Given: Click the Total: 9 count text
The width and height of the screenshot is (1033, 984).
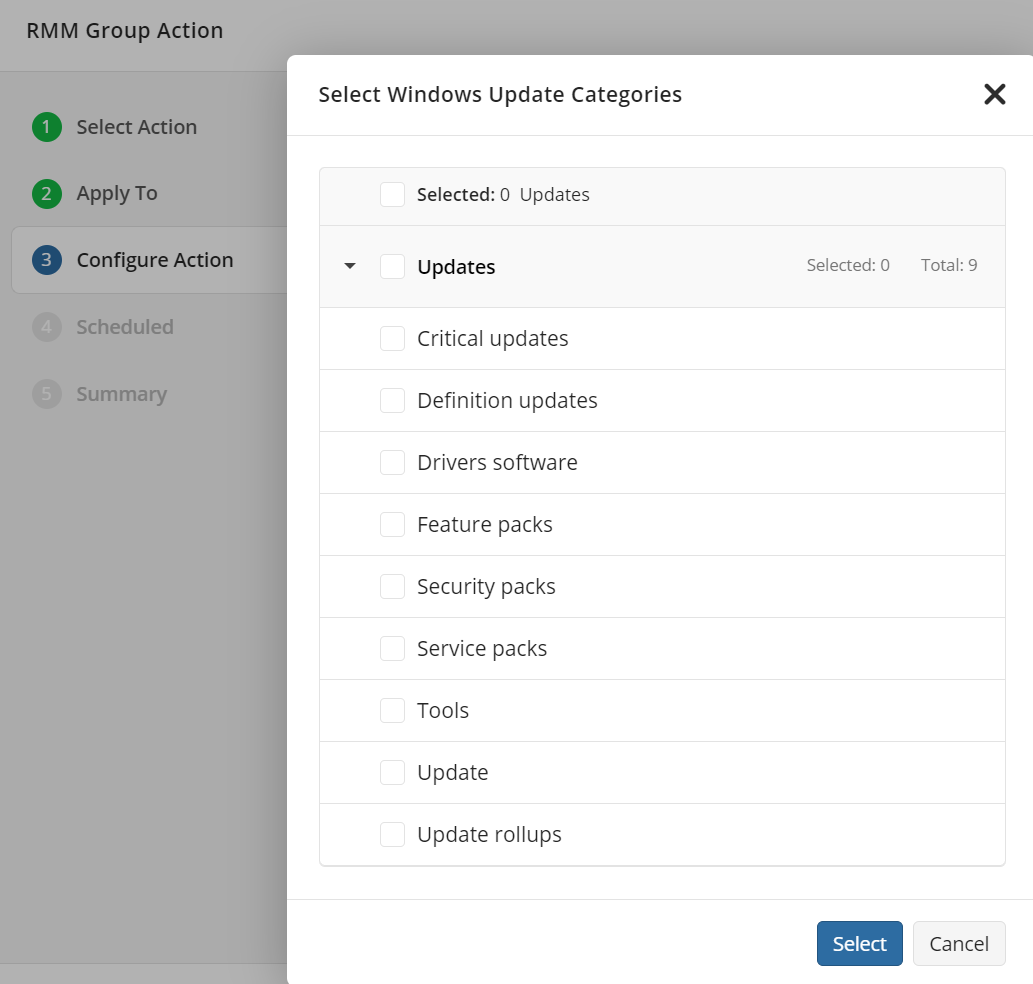Looking at the screenshot, I should pos(949,265).
